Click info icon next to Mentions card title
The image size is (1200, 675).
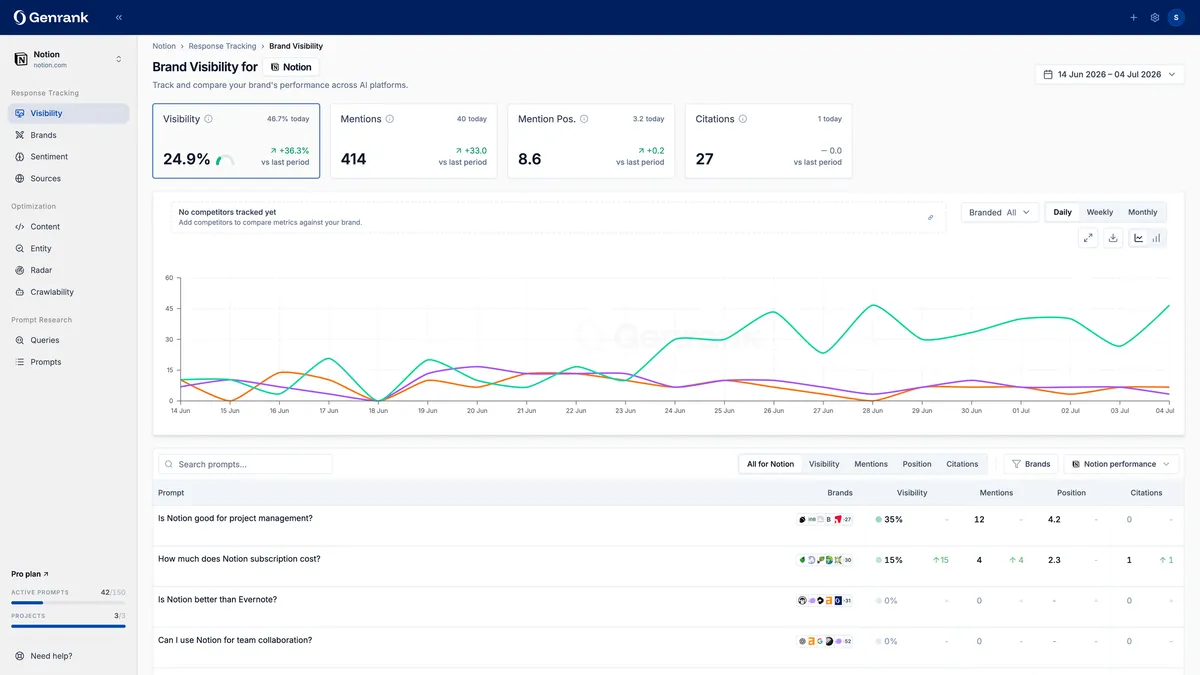pyautogui.click(x=390, y=119)
